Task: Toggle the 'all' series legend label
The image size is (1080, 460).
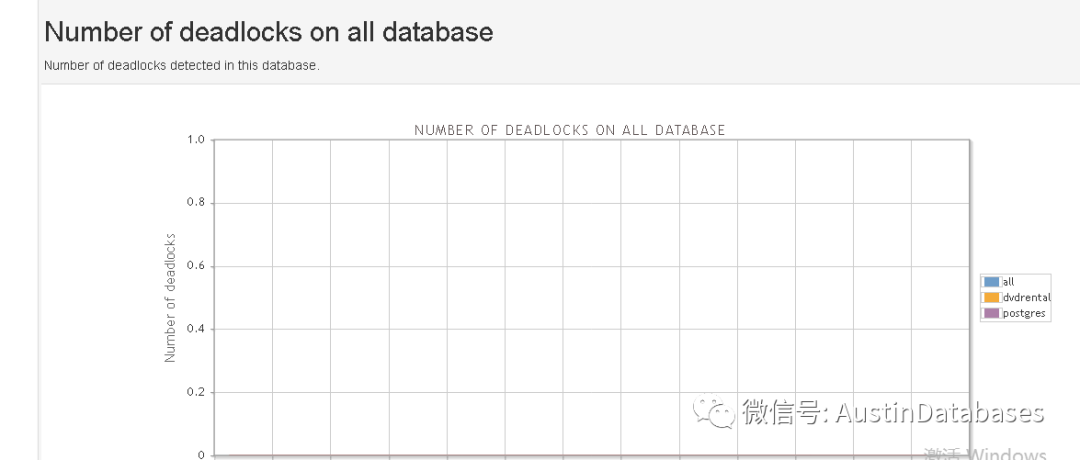Action: (x=1008, y=282)
